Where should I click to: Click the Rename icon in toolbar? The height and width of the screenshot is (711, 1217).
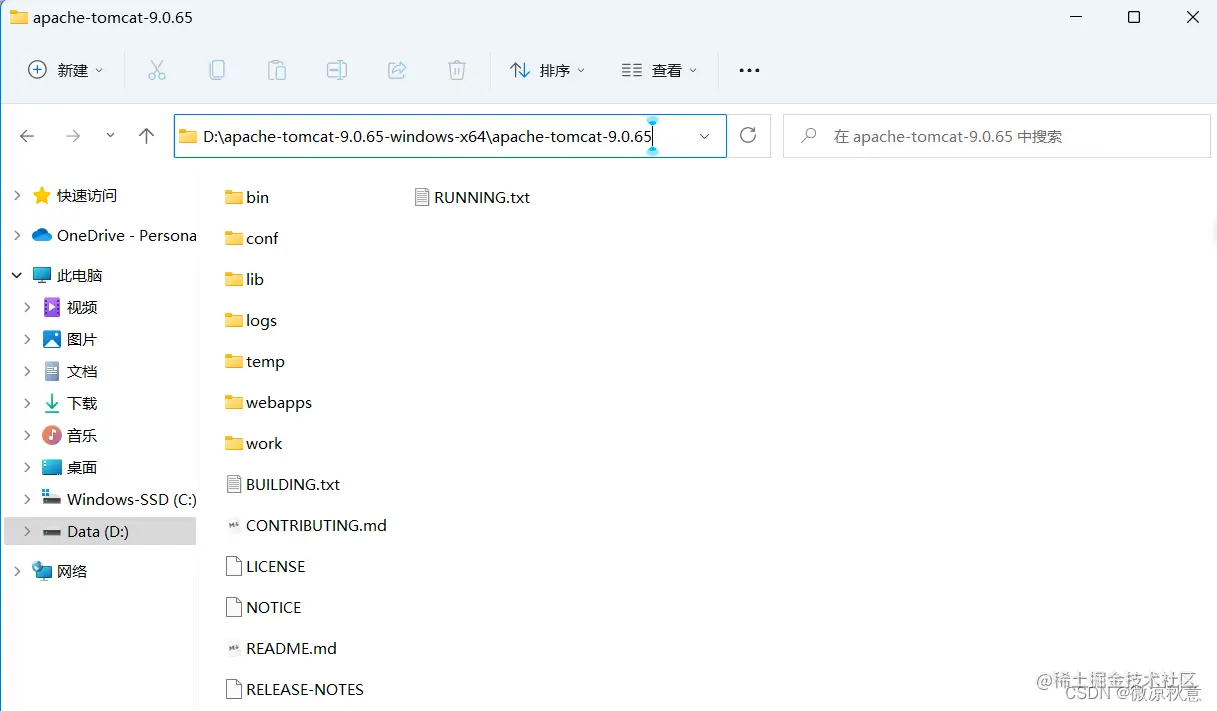pyautogui.click(x=337, y=70)
